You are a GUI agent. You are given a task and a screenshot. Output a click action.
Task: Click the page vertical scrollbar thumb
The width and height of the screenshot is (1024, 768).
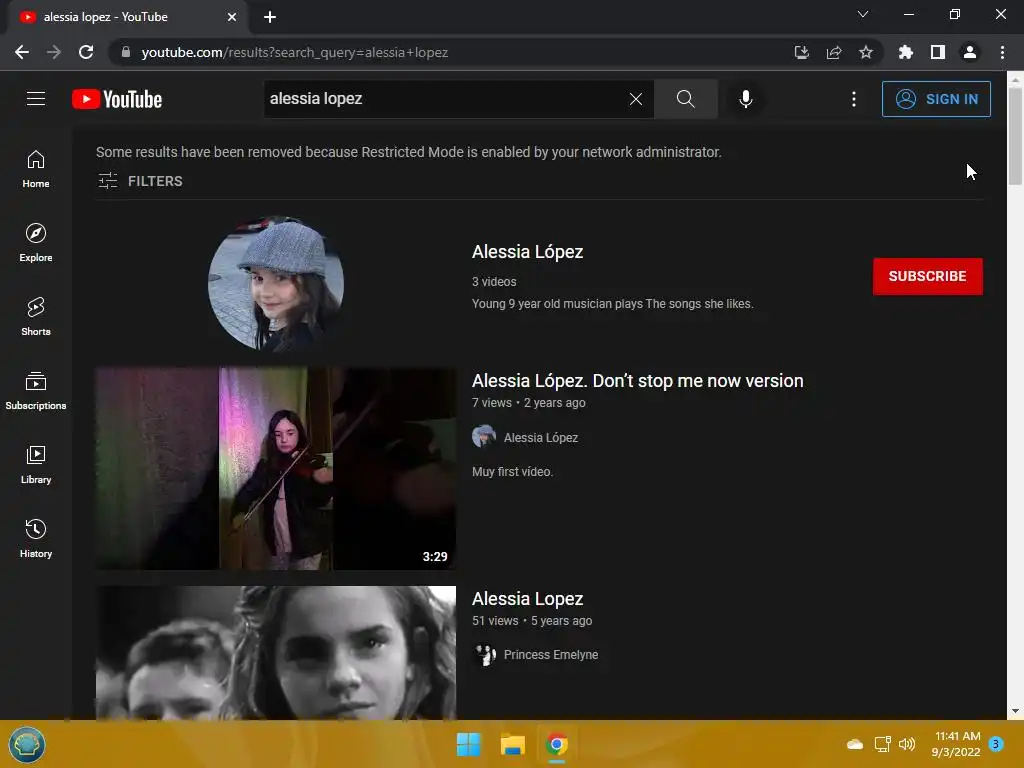click(1015, 136)
